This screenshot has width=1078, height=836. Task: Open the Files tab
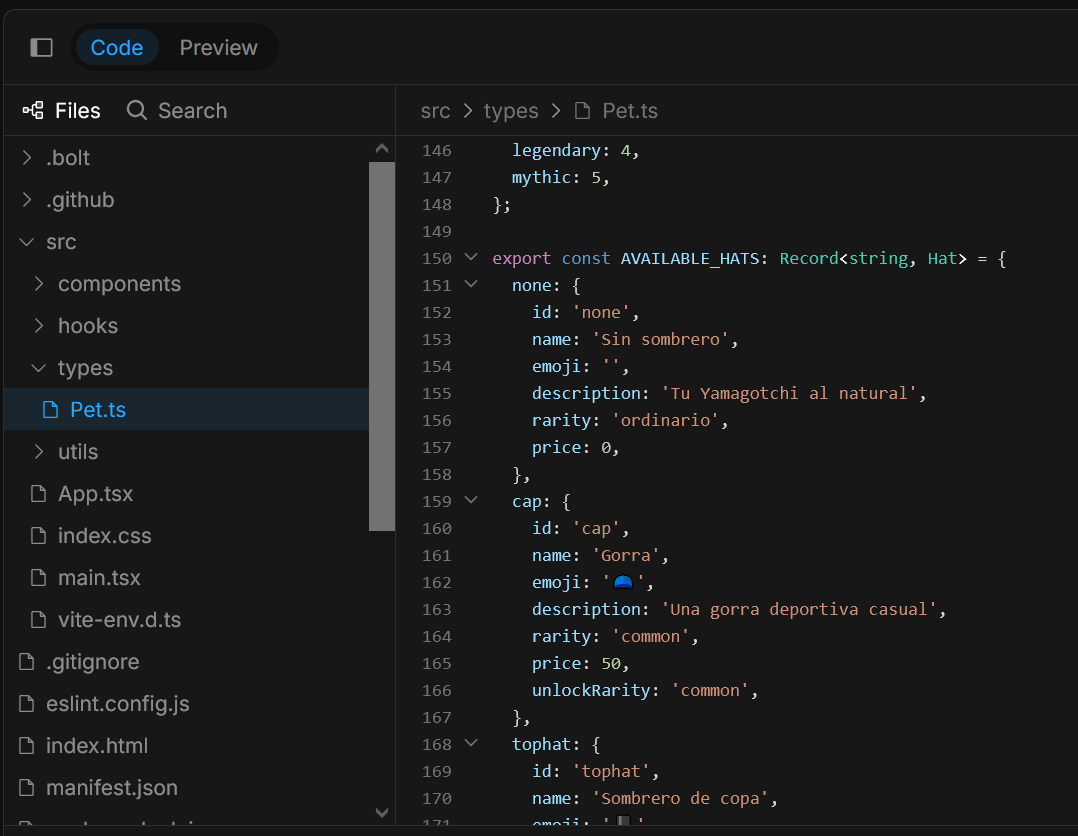click(62, 110)
